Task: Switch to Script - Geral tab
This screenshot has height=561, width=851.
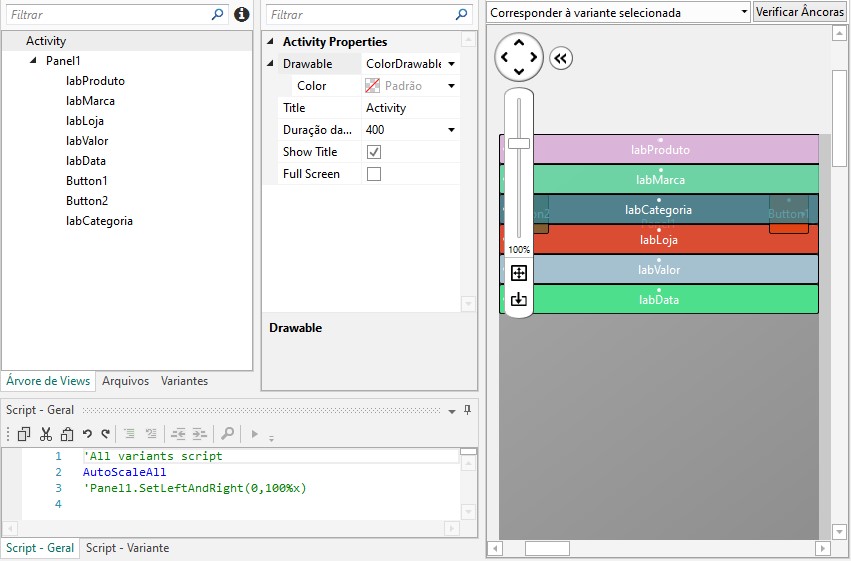Action: point(40,548)
